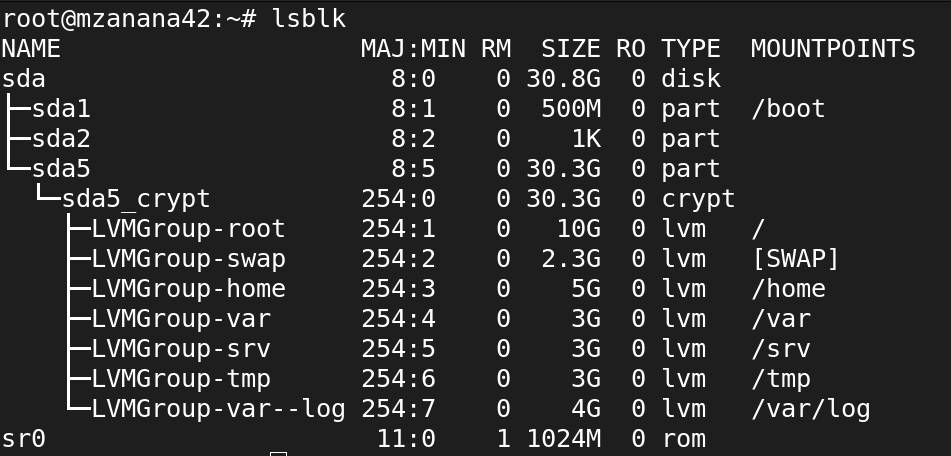Click the LVMGroup-var--log volume name
This screenshot has height=456, width=951.
point(218,409)
